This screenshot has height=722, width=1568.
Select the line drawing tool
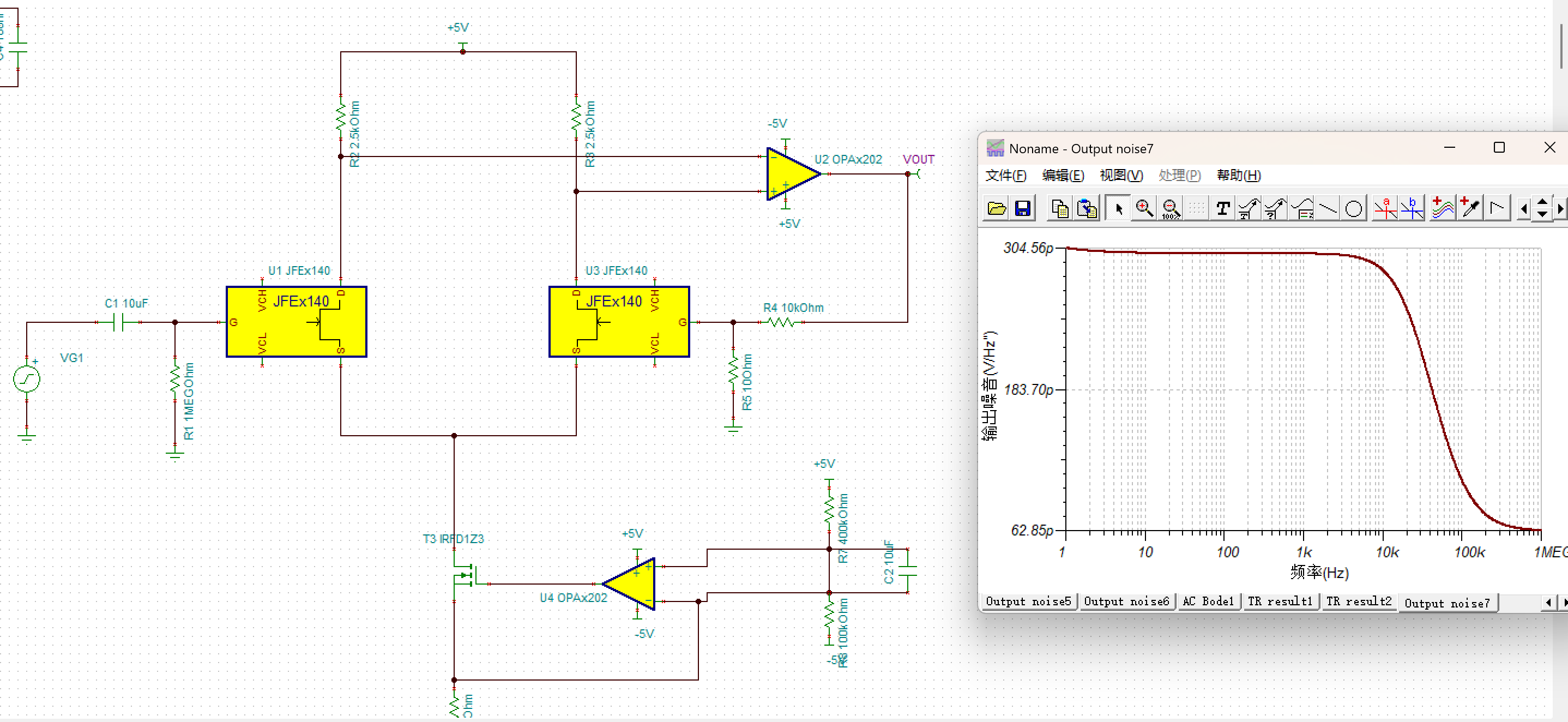coord(1328,209)
